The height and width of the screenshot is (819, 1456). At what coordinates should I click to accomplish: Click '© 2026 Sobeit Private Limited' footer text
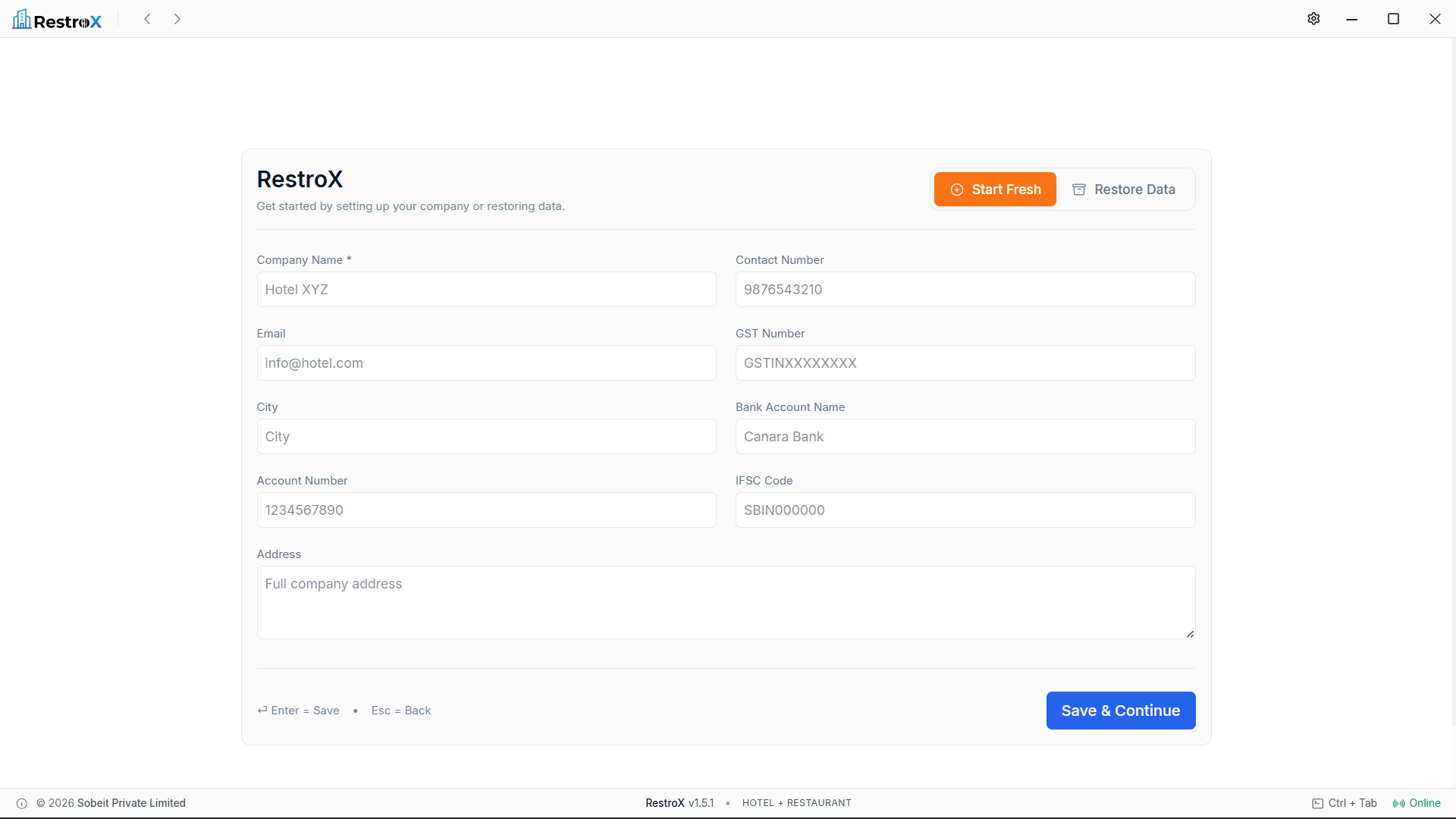pos(111,803)
